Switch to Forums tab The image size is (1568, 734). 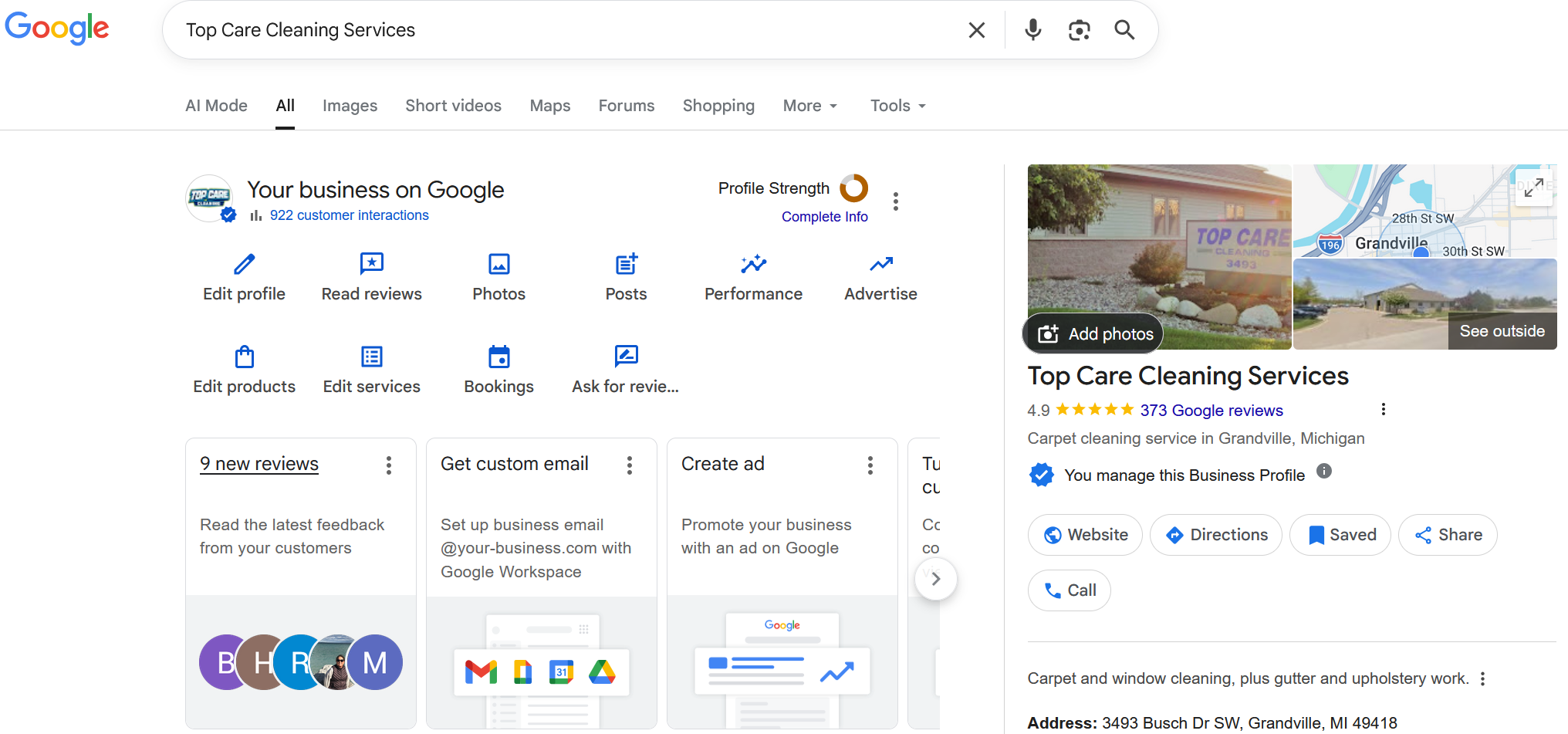click(x=626, y=106)
